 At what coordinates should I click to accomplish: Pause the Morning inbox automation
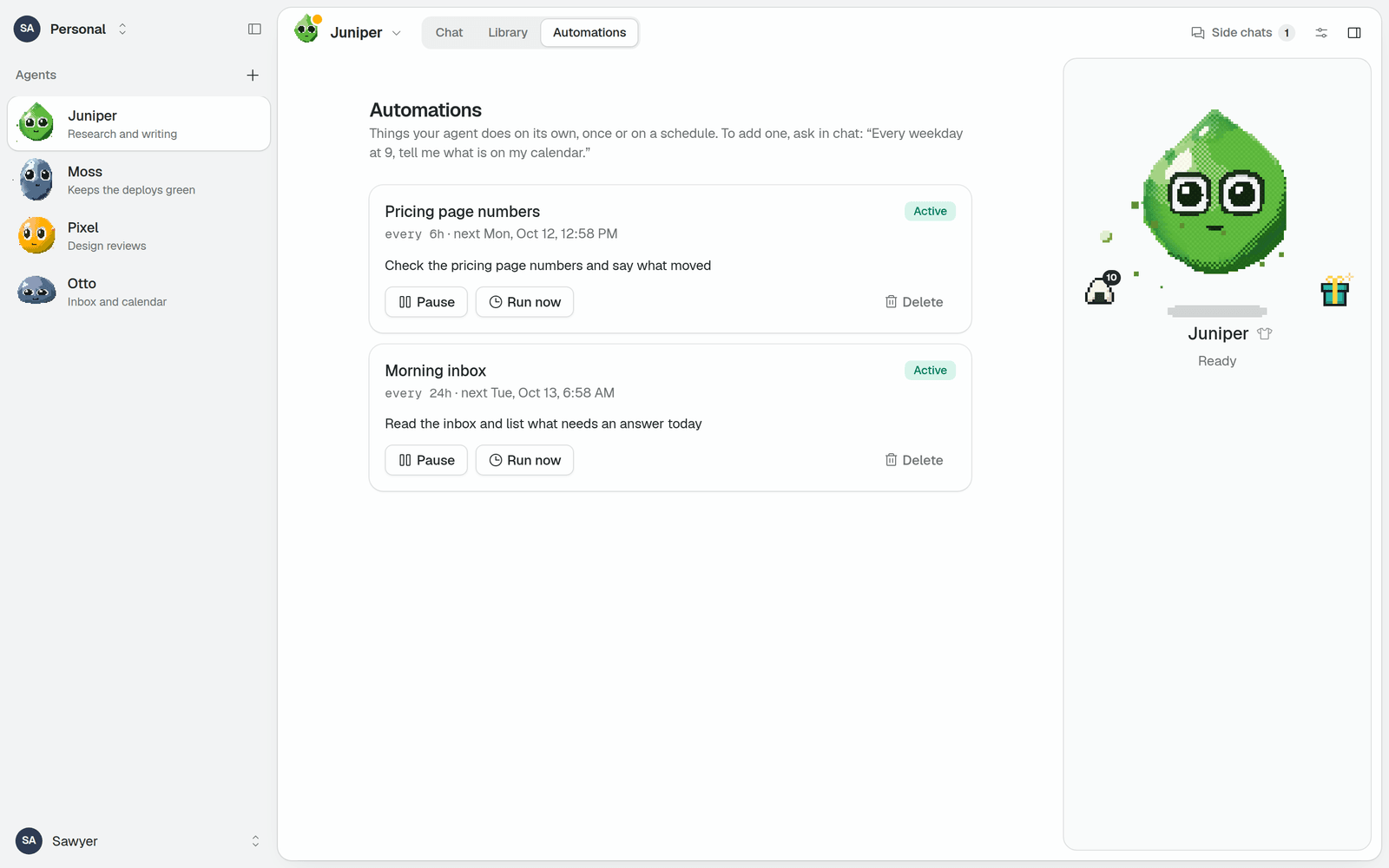(x=426, y=460)
